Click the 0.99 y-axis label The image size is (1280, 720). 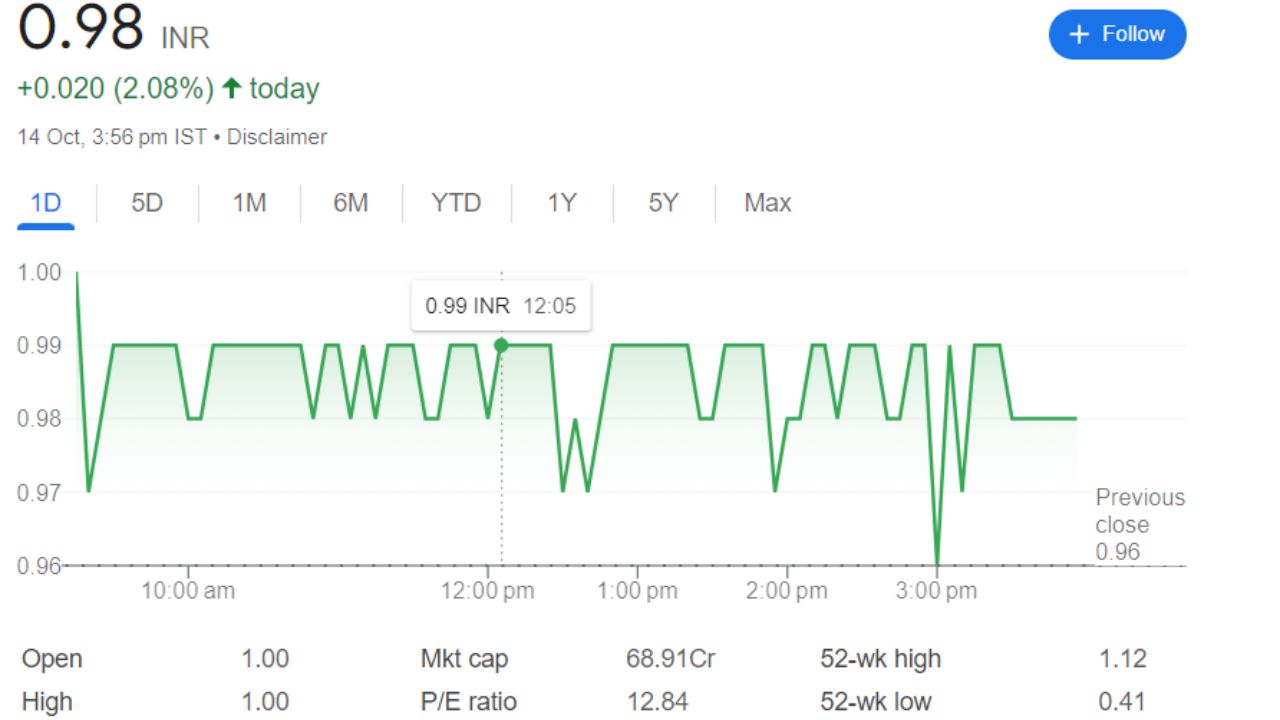coord(40,345)
